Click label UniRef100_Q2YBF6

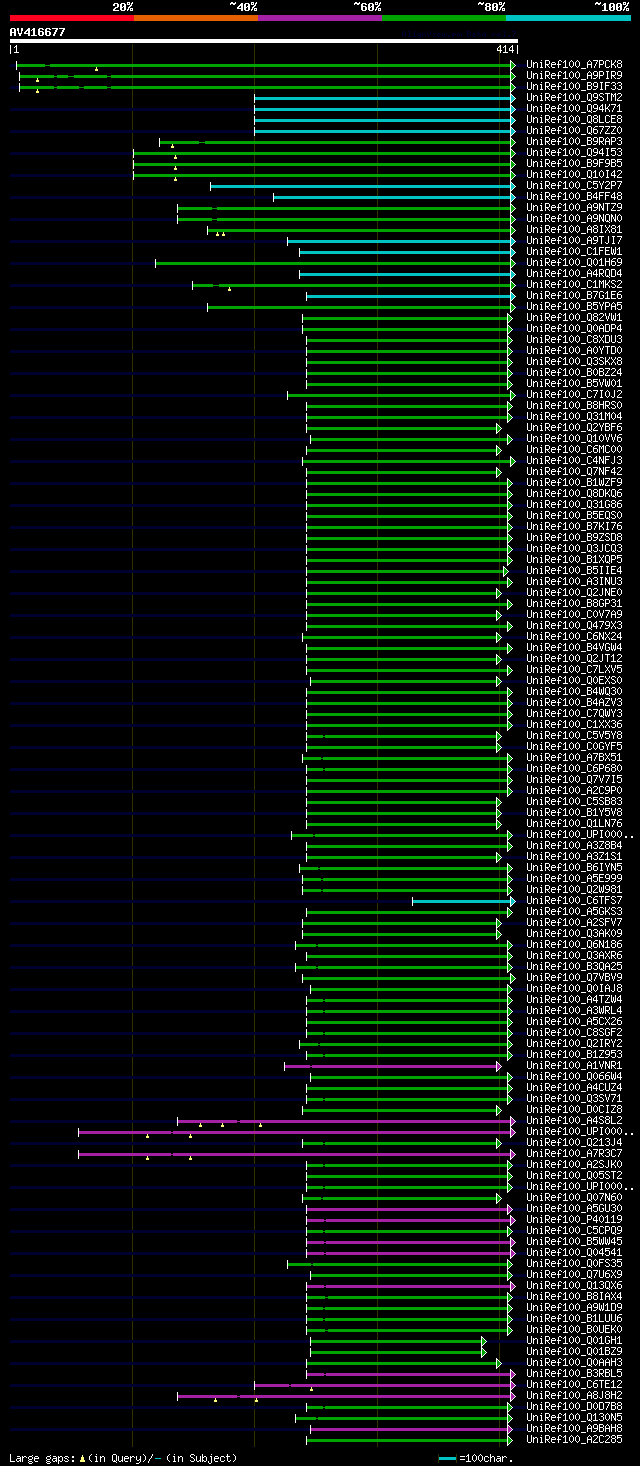pyautogui.click(x=574, y=427)
